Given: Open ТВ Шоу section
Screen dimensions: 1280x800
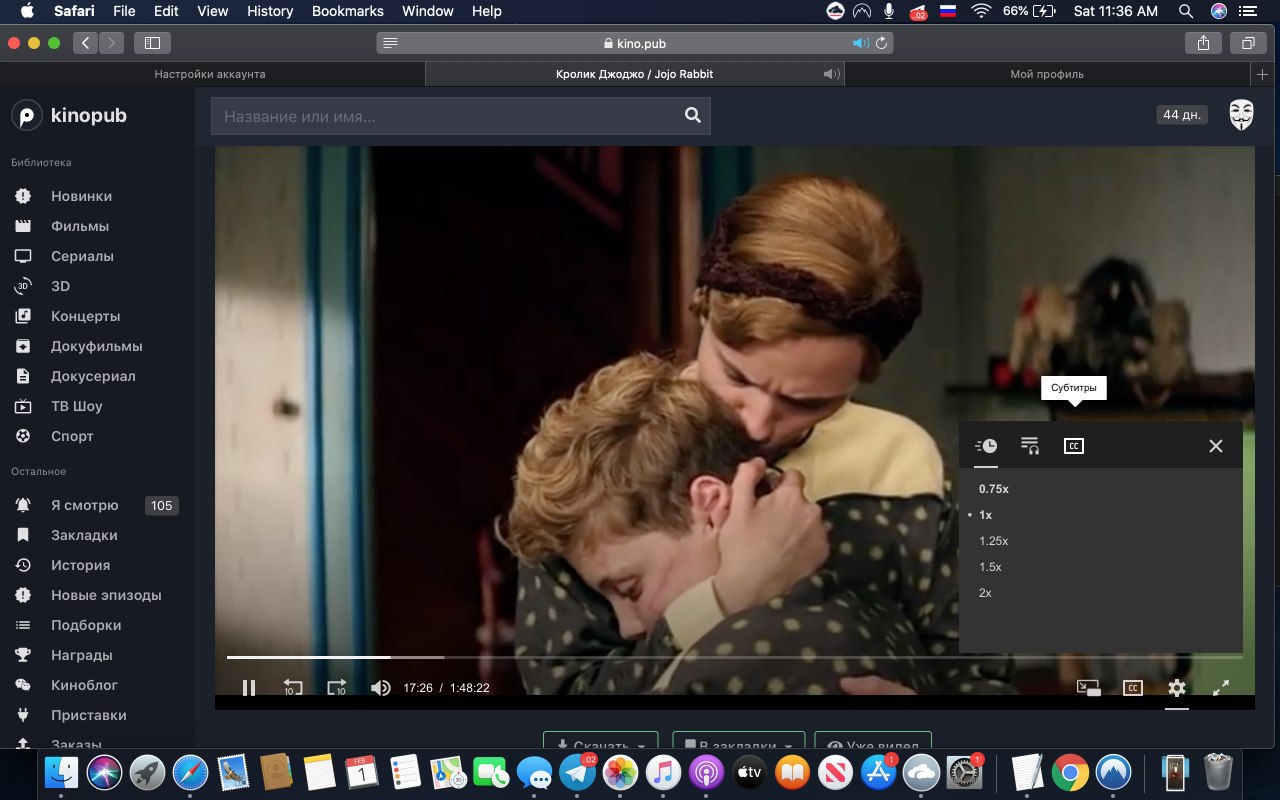Looking at the screenshot, I should (76, 406).
